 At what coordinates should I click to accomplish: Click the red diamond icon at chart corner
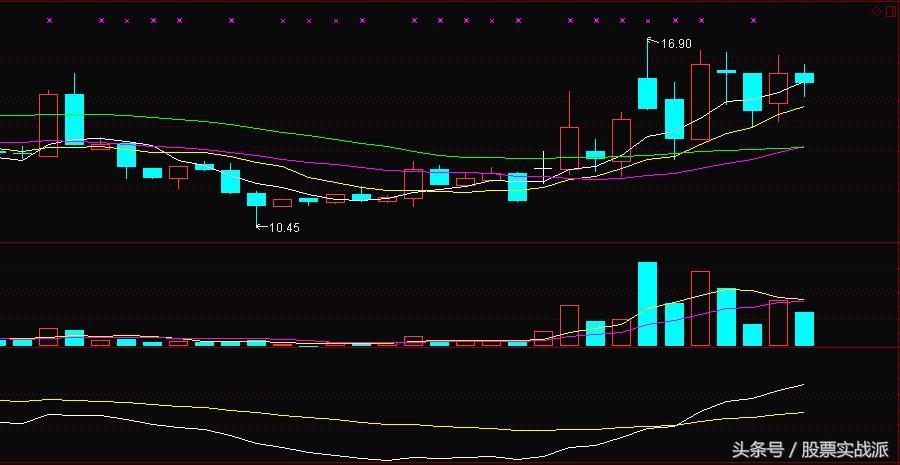(x=876, y=11)
